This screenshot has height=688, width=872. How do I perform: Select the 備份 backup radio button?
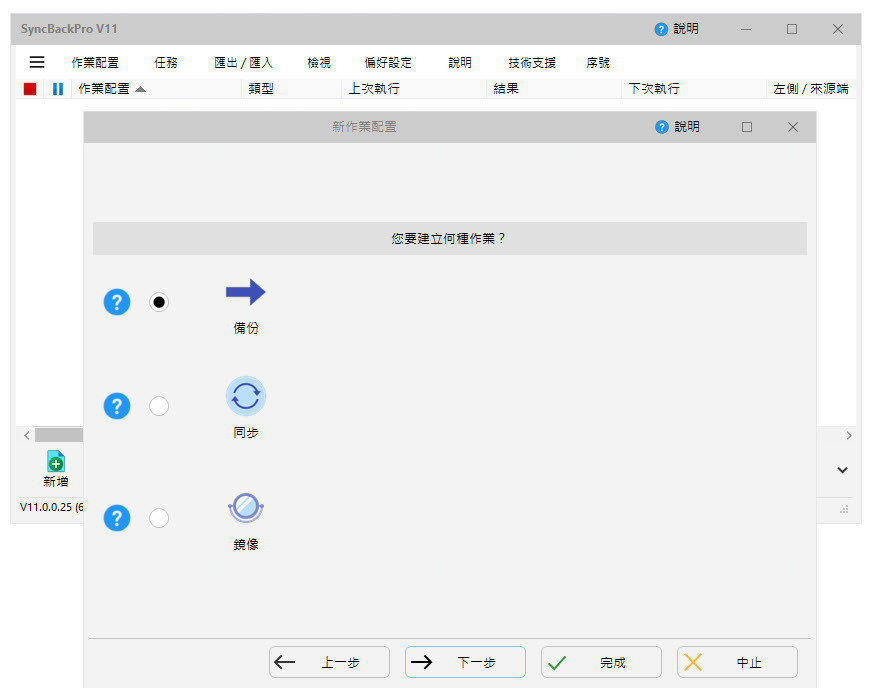[159, 302]
